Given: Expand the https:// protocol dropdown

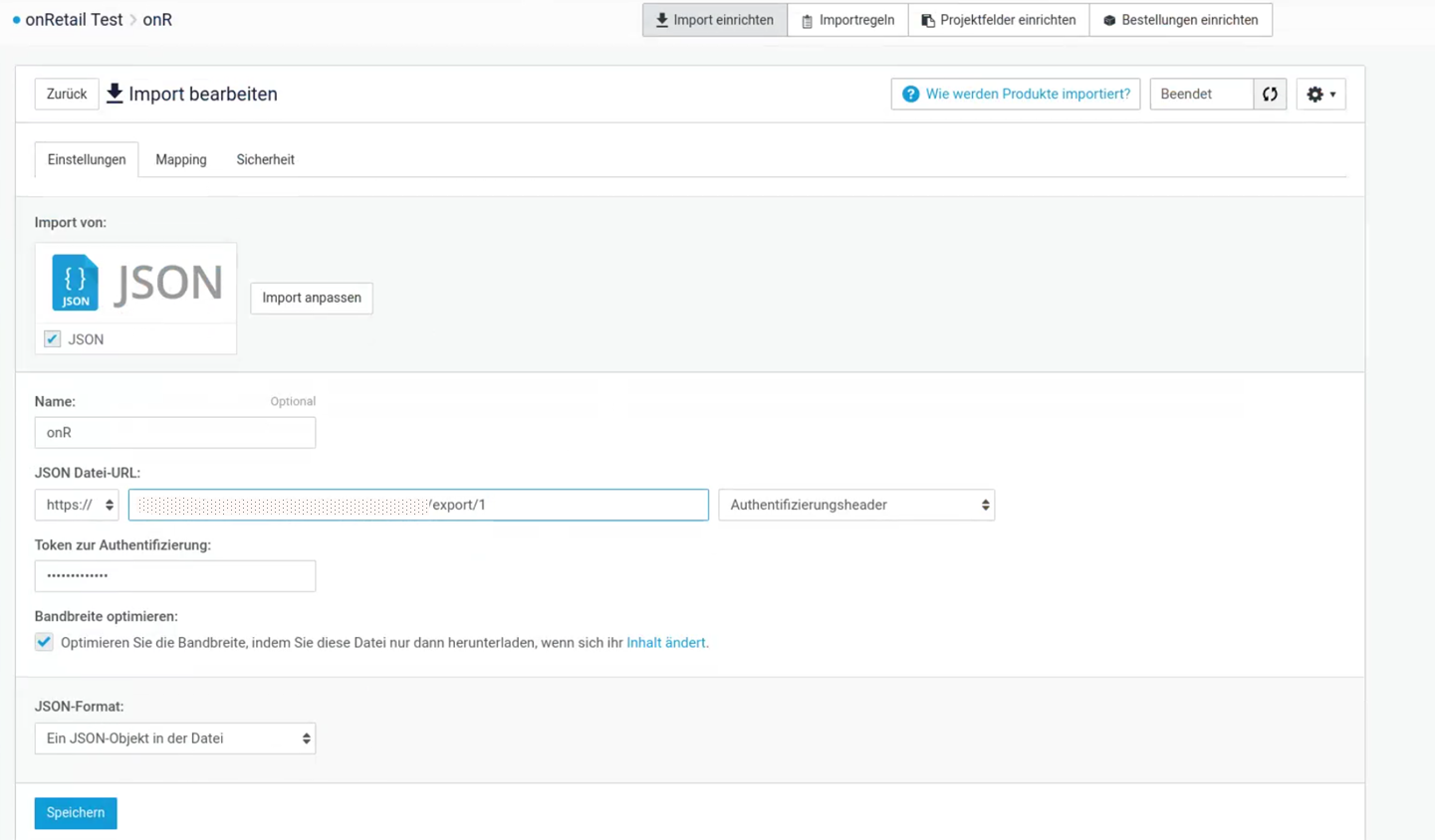Looking at the screenshot, I should tap(78, 505).
